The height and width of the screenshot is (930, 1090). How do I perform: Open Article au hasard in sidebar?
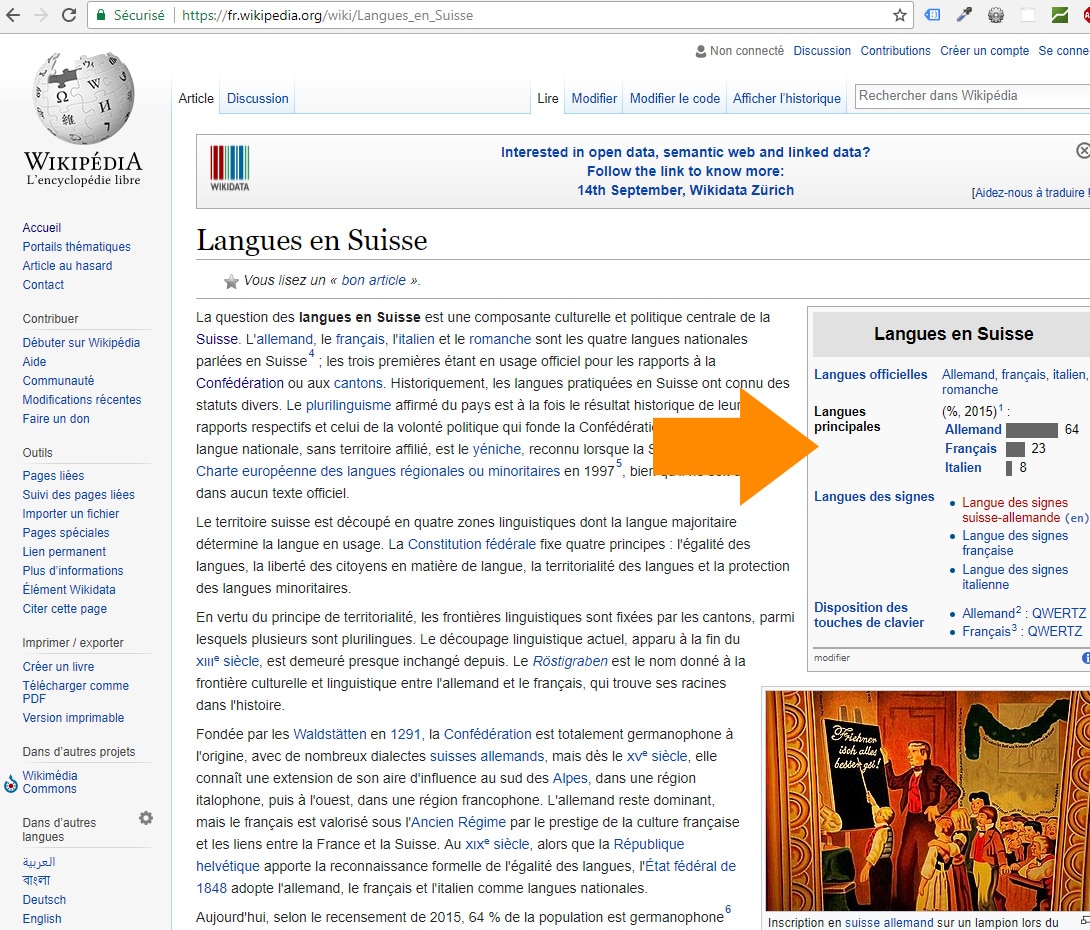click(67, 266)
